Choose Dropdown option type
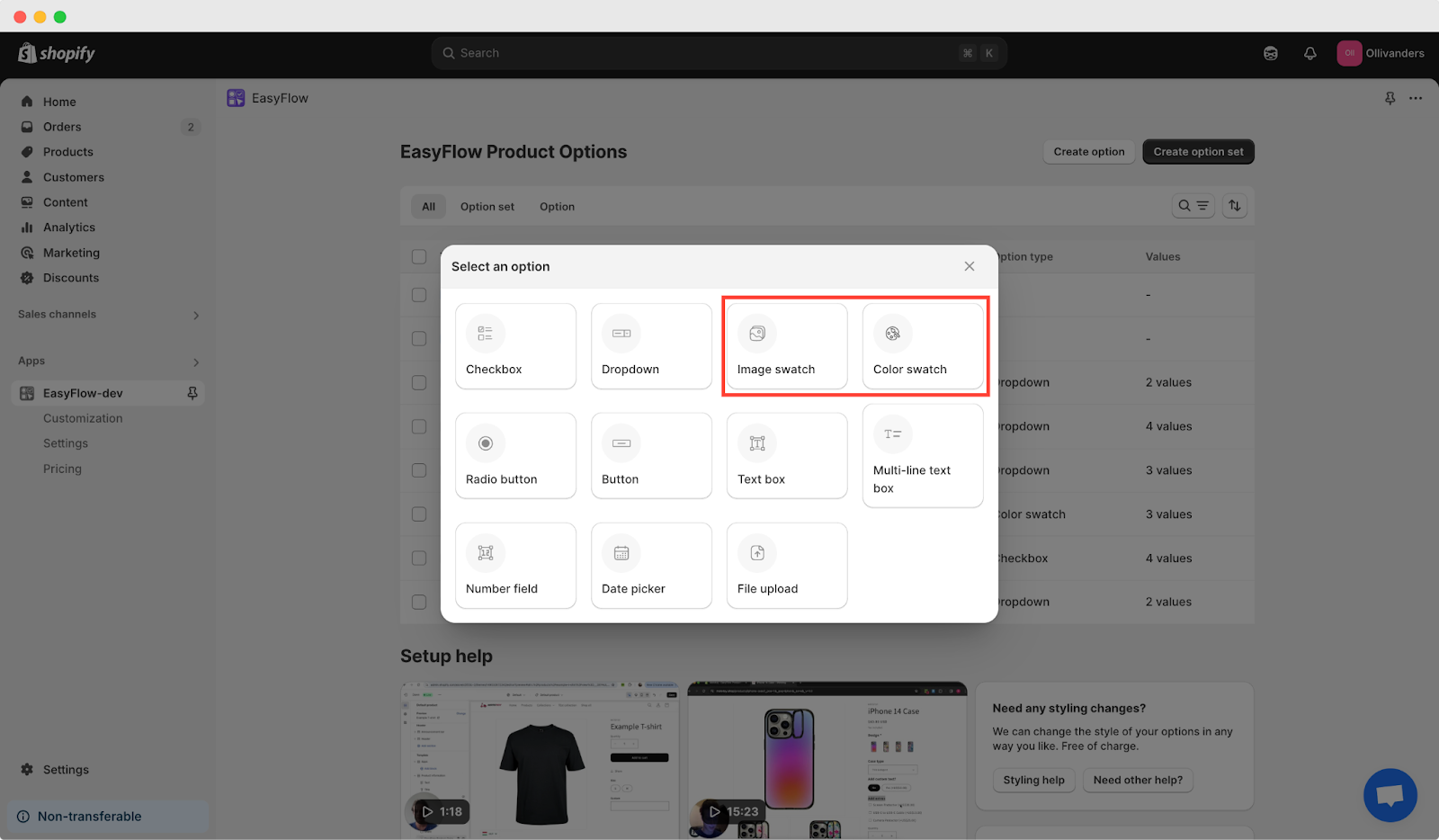 (651, 346)
